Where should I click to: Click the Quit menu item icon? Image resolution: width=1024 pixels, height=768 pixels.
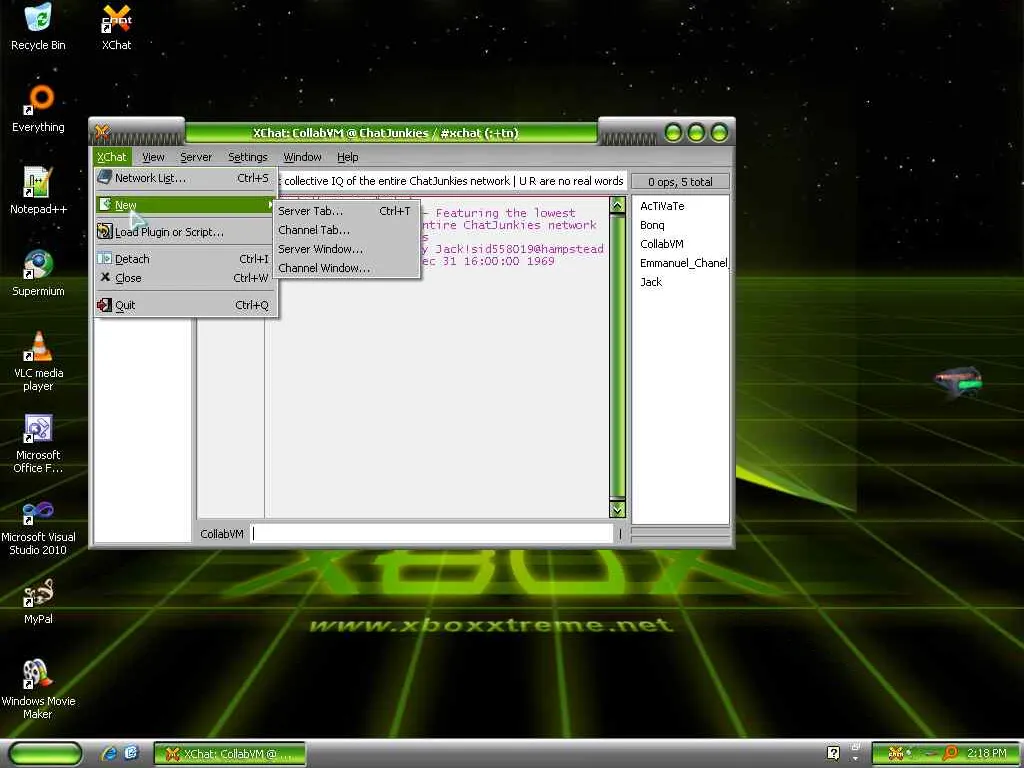[x=104, y=305]
